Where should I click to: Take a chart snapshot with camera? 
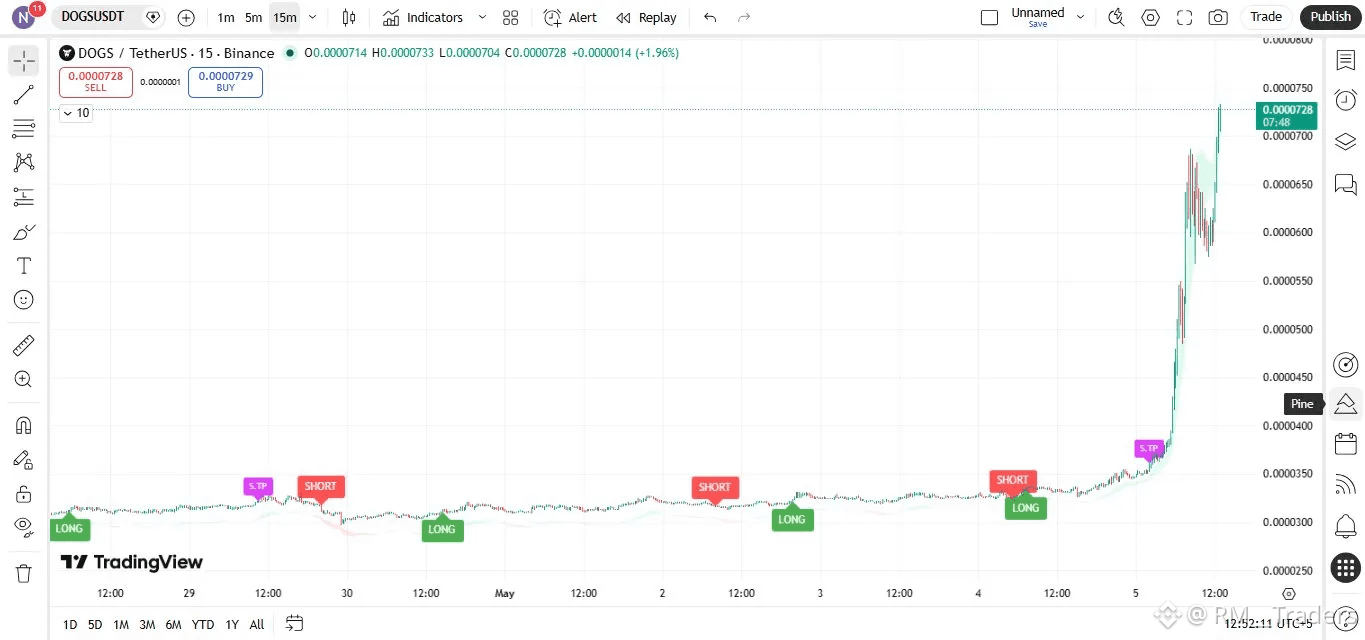pyautogui.click(x=1218, y=17)
